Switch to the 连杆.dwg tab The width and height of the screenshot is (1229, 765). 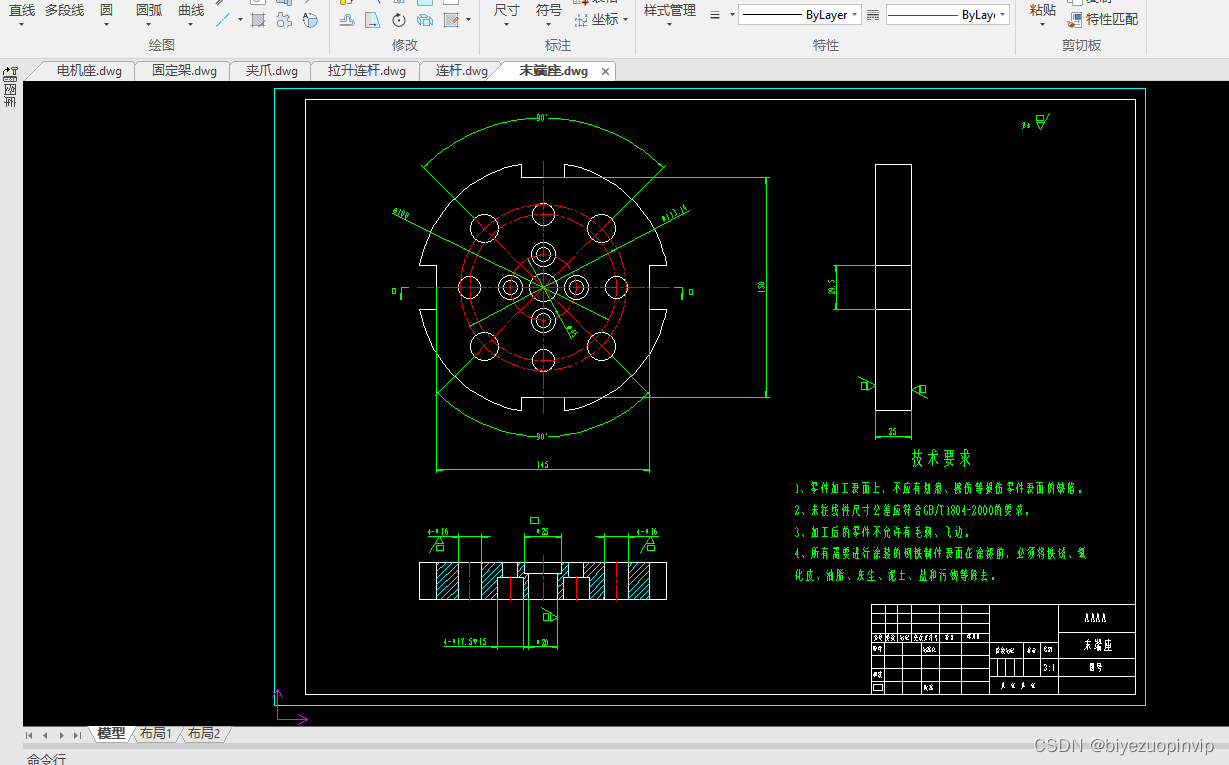point(462,71)
